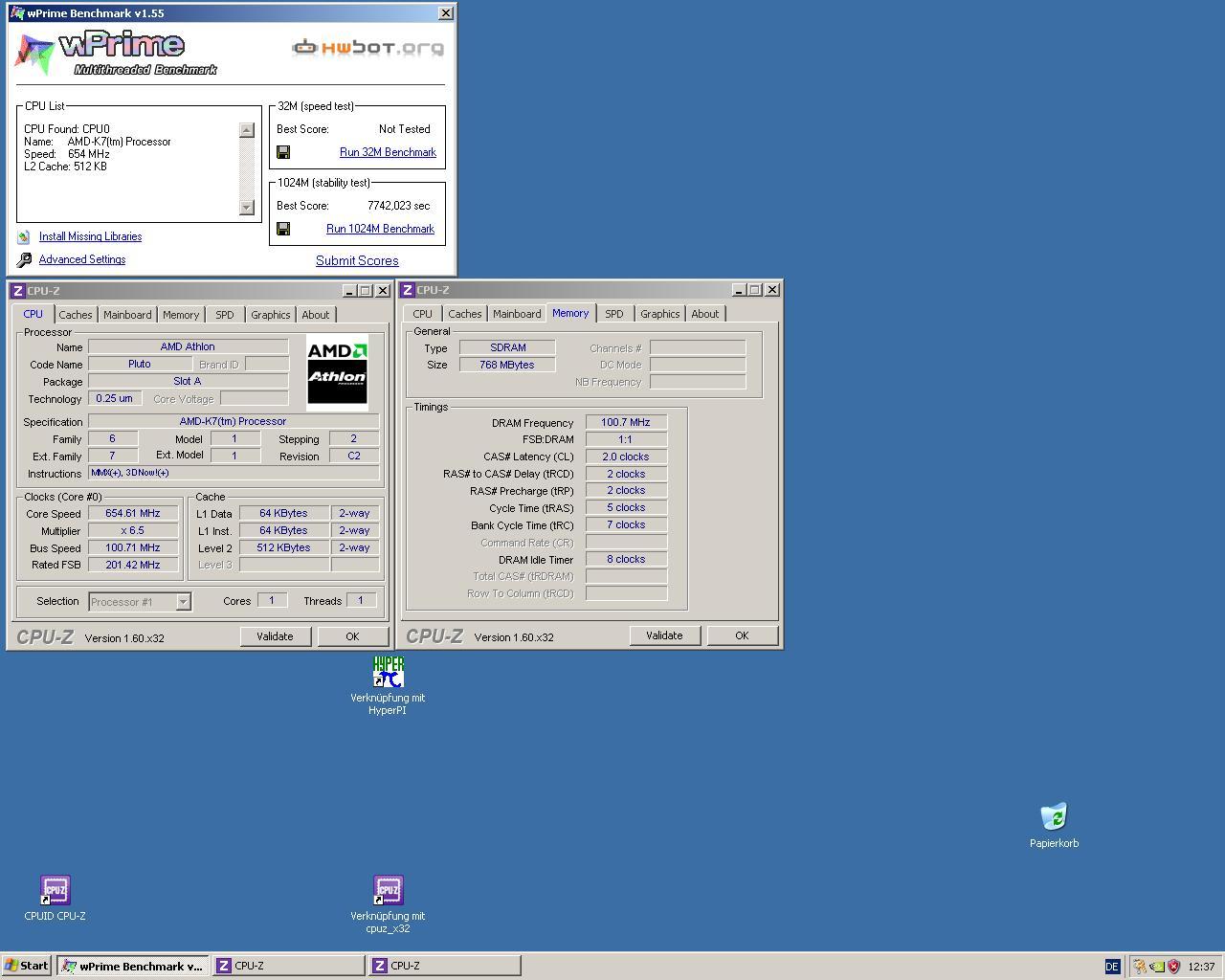The width and height of the screenshot is (1225, 980).
Task: Open SPD tab in left CPU-Z window
Action: pyautogui.click(x=224, y=314)
